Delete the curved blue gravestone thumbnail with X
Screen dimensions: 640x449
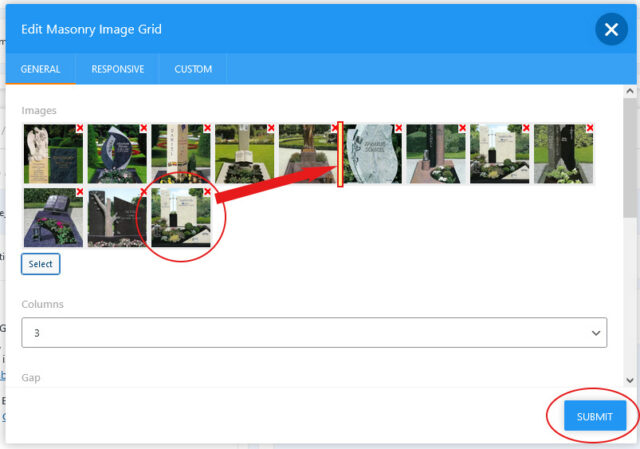coord(144,128)
